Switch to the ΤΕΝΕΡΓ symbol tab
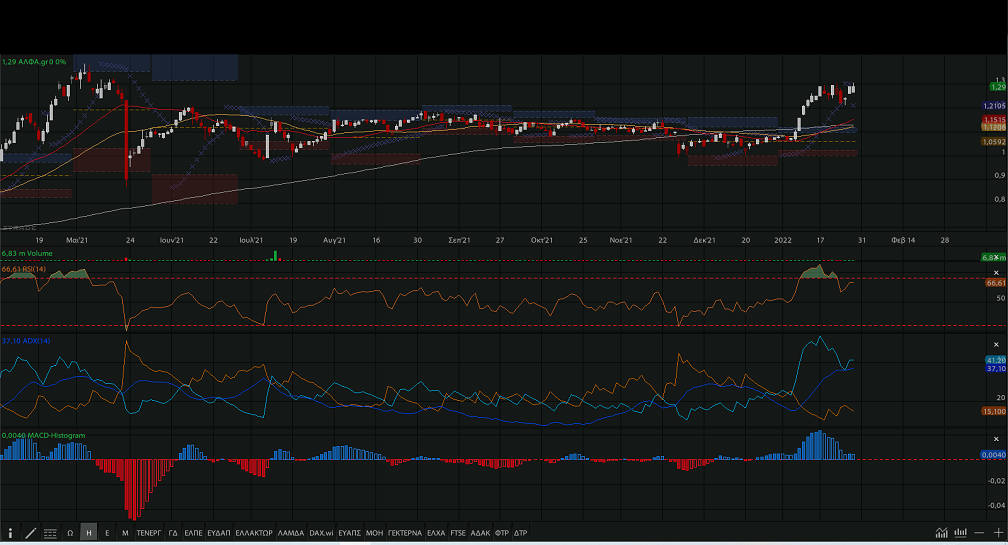The width and height of the screenshot is (1008, 545). [x=149, y=533]
